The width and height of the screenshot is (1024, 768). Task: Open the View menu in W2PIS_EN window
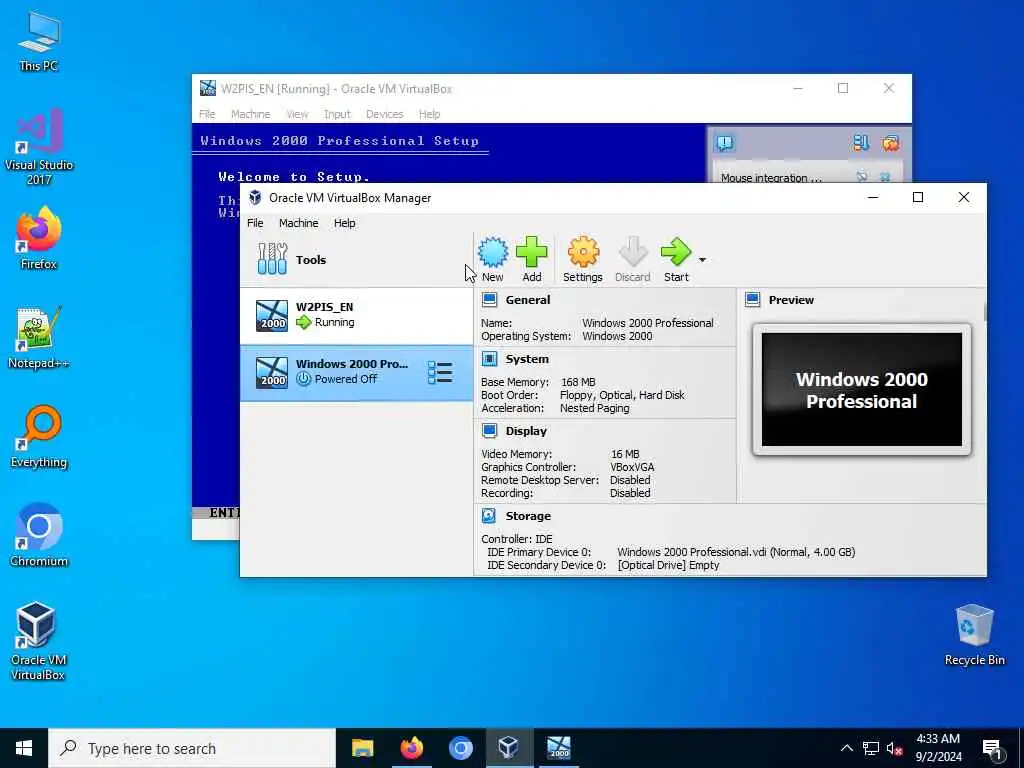(x=297, y=114)
